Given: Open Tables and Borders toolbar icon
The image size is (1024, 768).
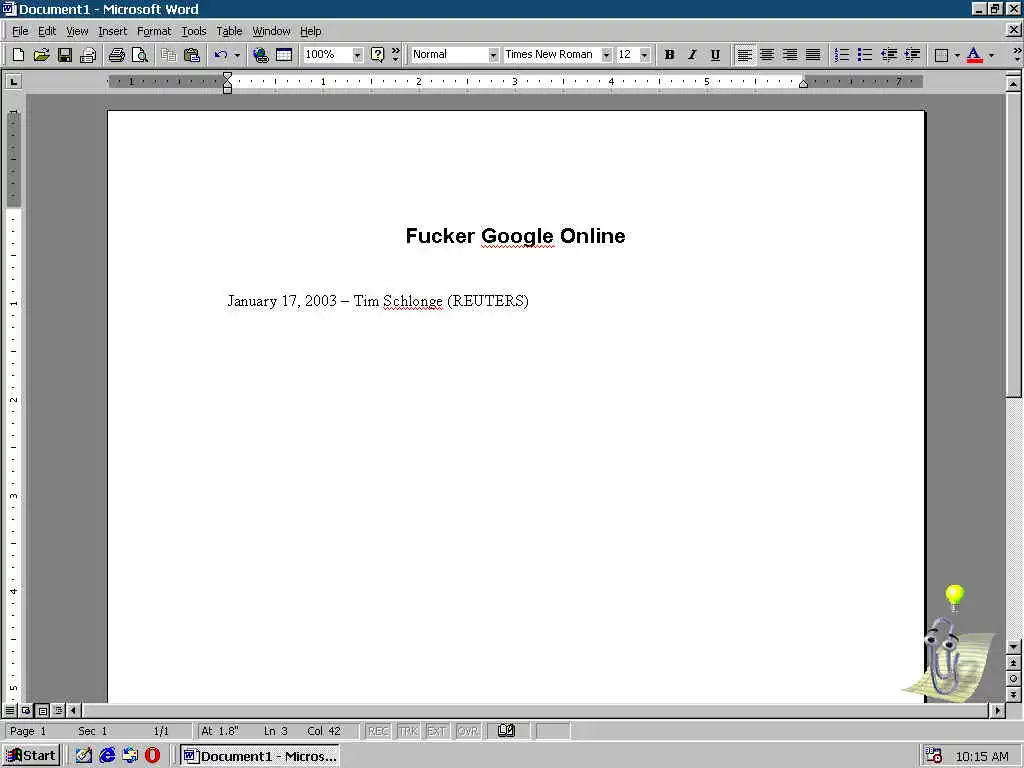Looking at the screenshot, I should tap(284, 55).
